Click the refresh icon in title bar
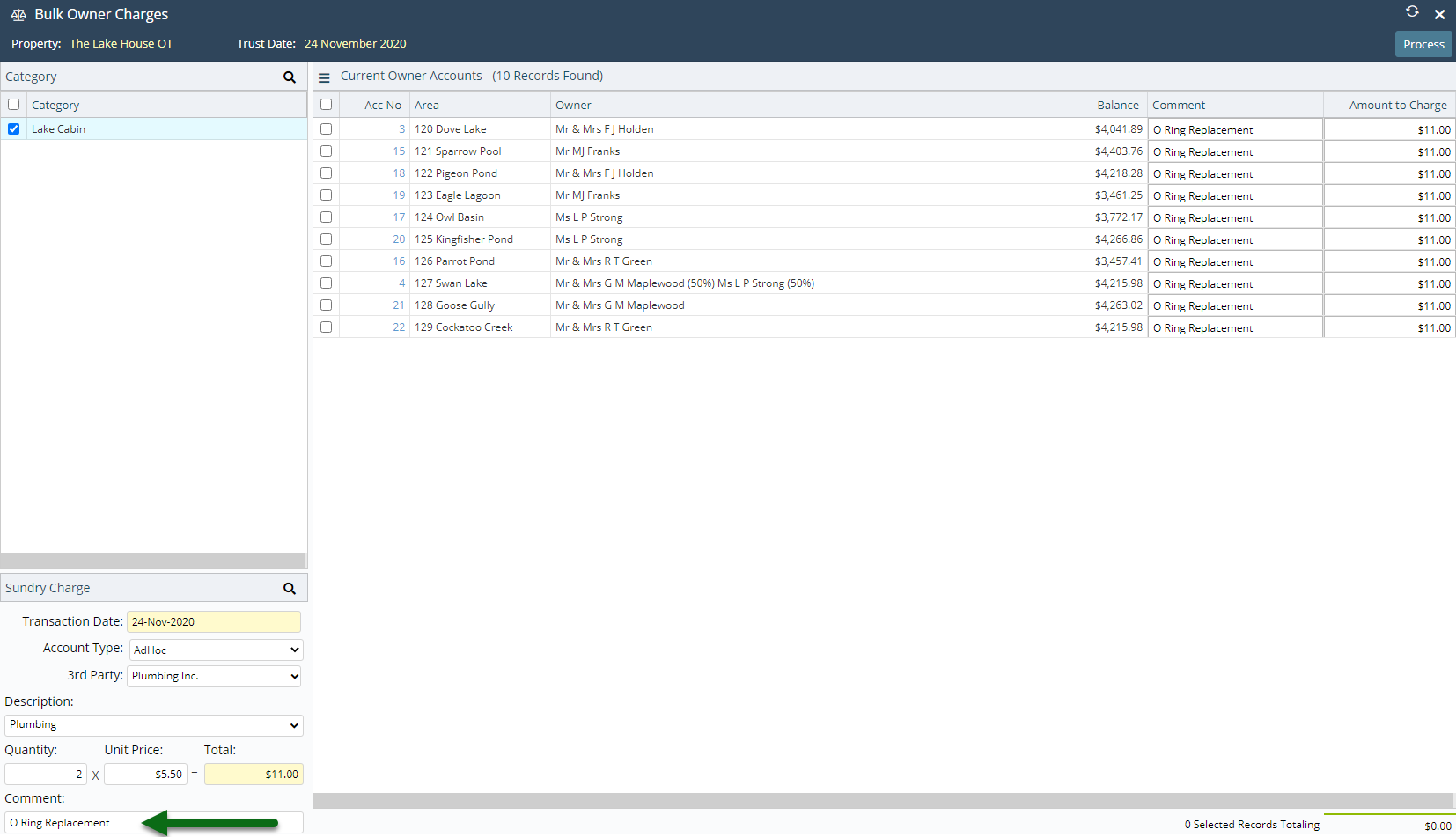Screen dimensions: 1456x837 pyautogui.click(x=1412, y=11)
